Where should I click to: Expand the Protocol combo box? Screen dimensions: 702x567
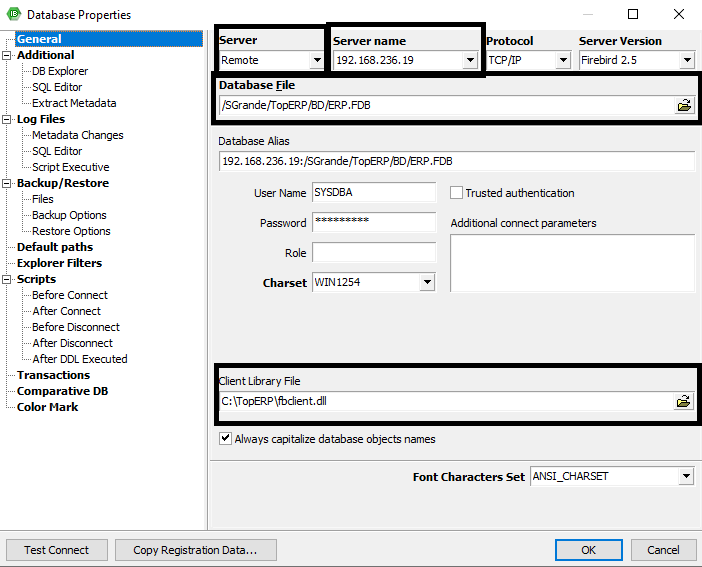564,61
